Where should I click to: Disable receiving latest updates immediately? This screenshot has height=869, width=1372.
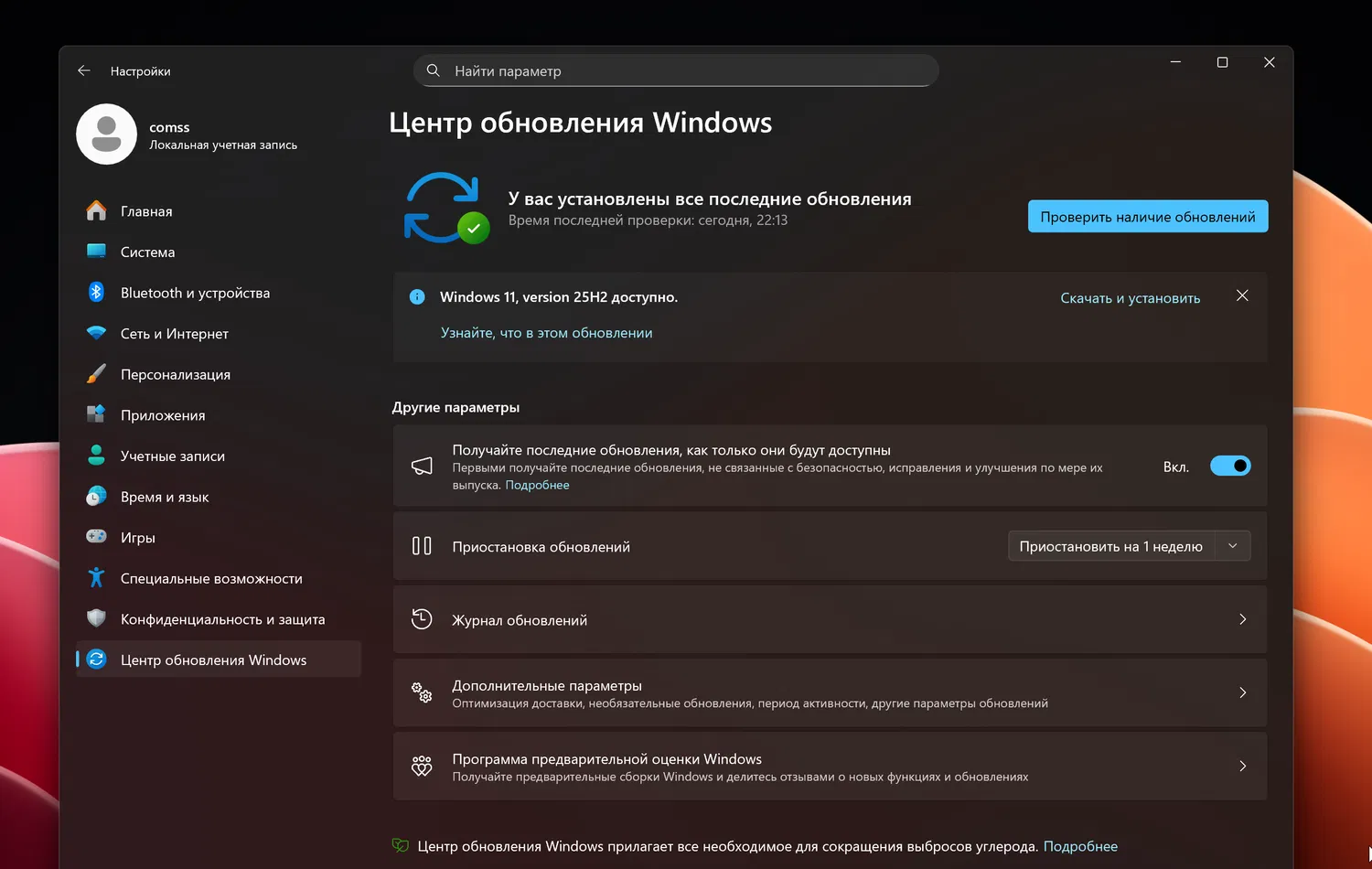click(x=1230, y=466)
